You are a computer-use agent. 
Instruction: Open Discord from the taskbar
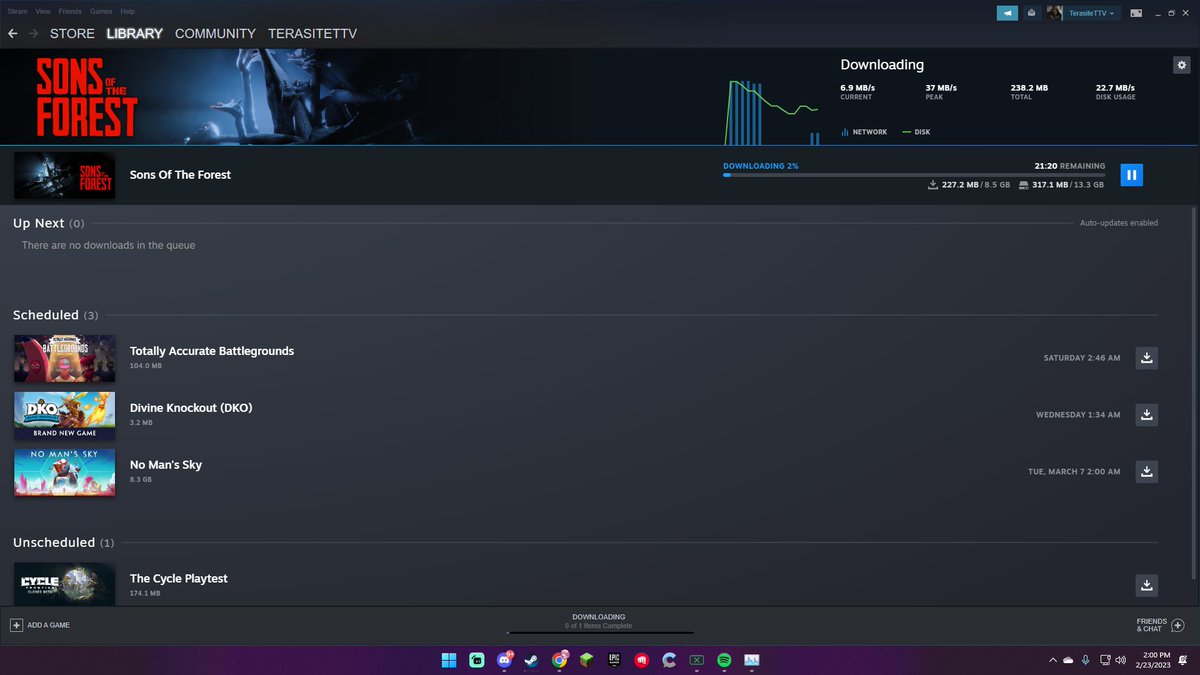click(x=505, y=660)
